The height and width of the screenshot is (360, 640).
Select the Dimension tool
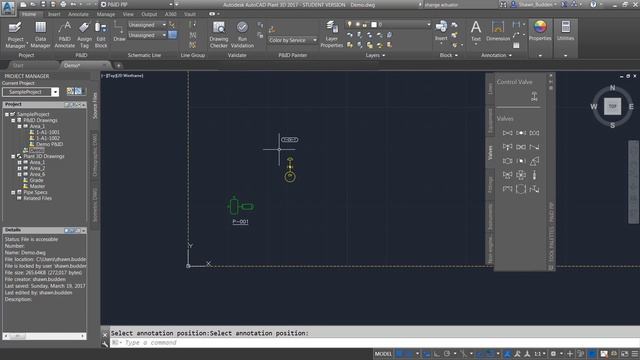click(x=498, y=31)
